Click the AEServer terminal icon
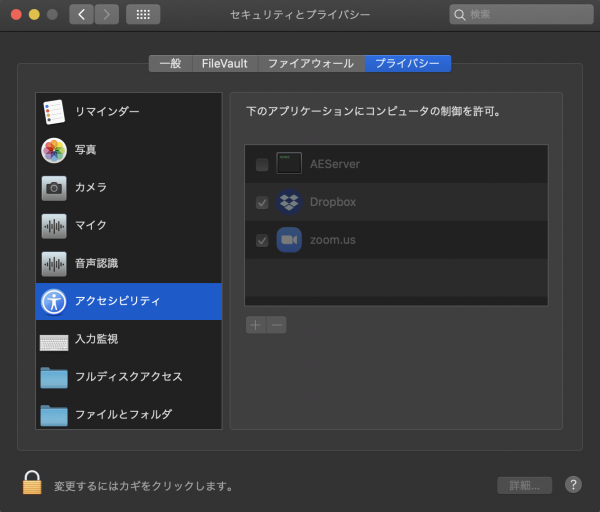The width and height of the screenshot is (600, 512). pos(289,163)
